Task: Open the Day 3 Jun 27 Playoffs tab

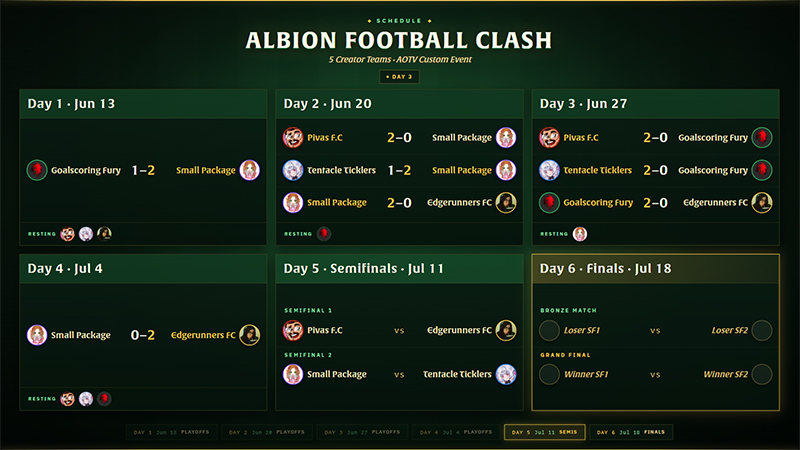Action: 362,432
